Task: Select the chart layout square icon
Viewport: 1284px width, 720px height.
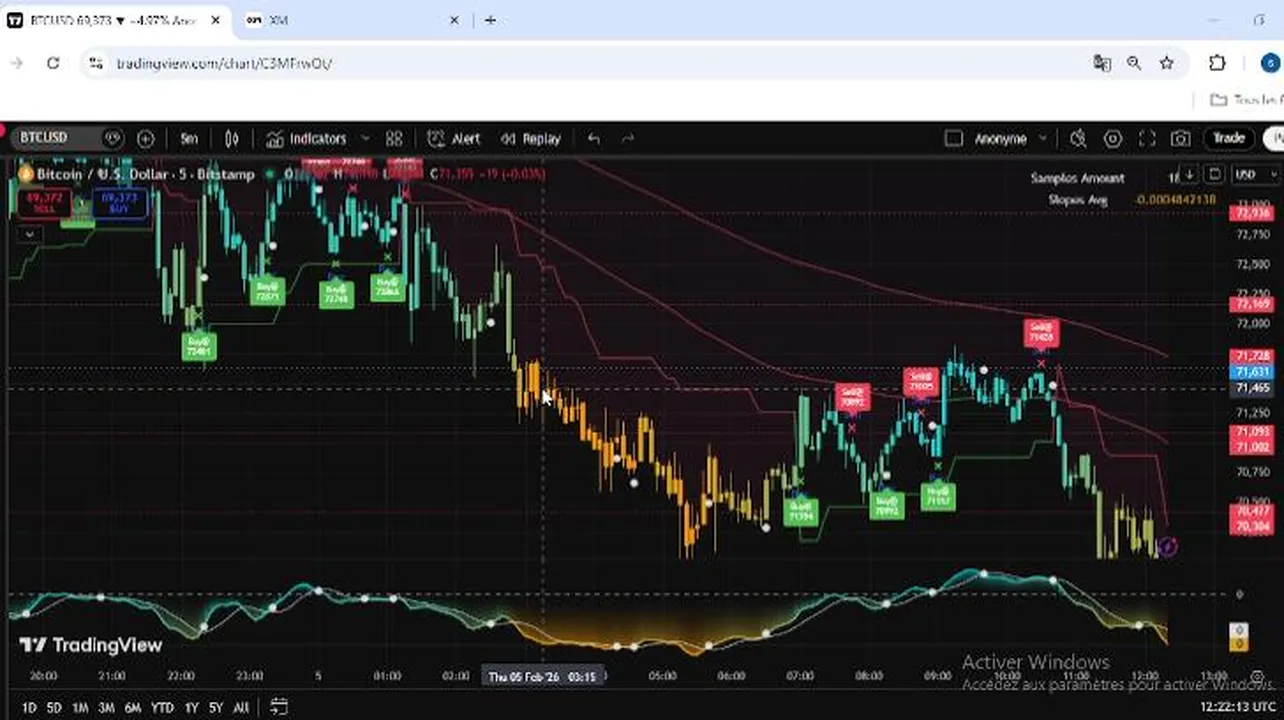Action: 953,138
